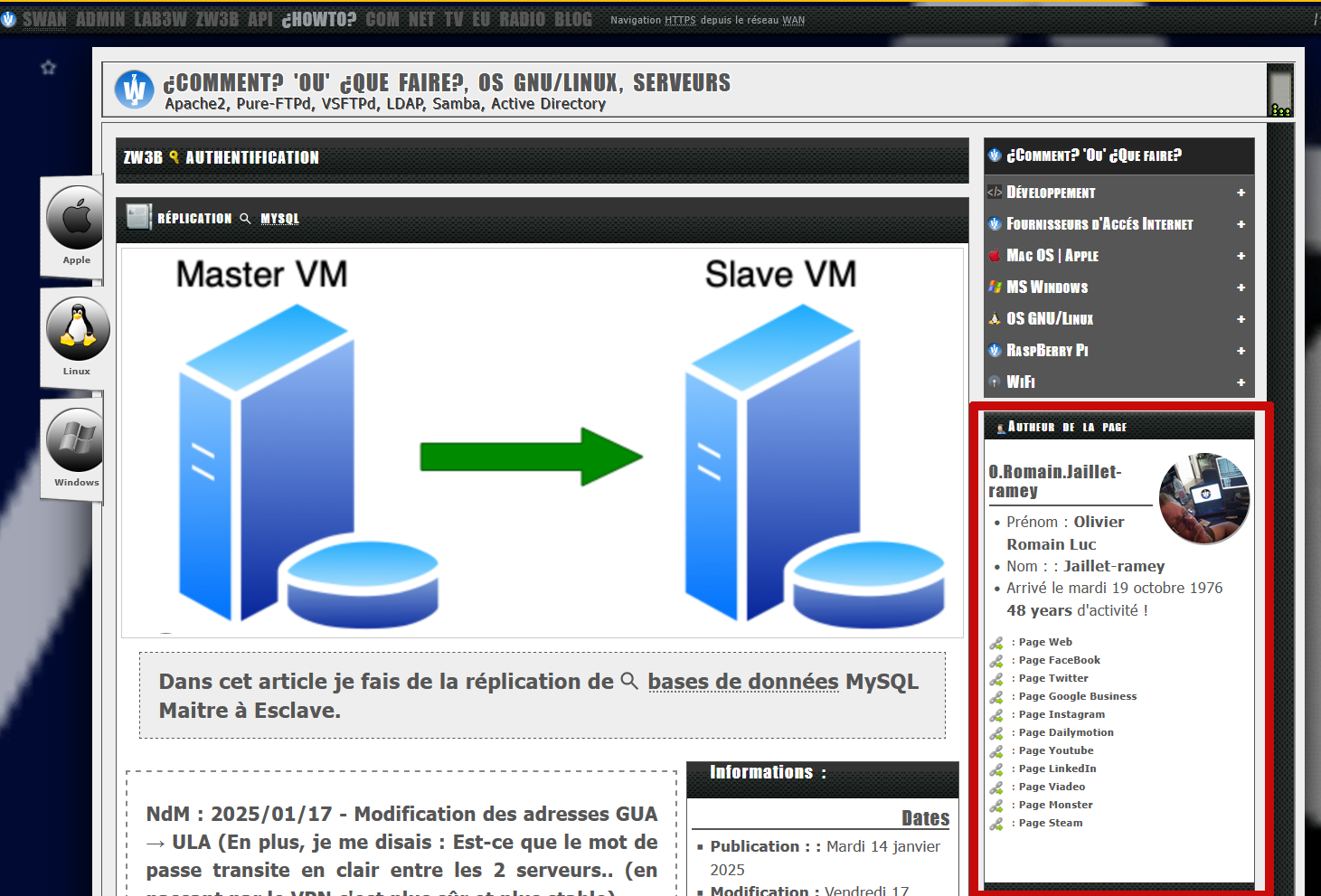Image resolution: width=1321 pixels, height=896 pixels.
Task: Click the Master to Slave replication image
Action: [x=543, y=443]
